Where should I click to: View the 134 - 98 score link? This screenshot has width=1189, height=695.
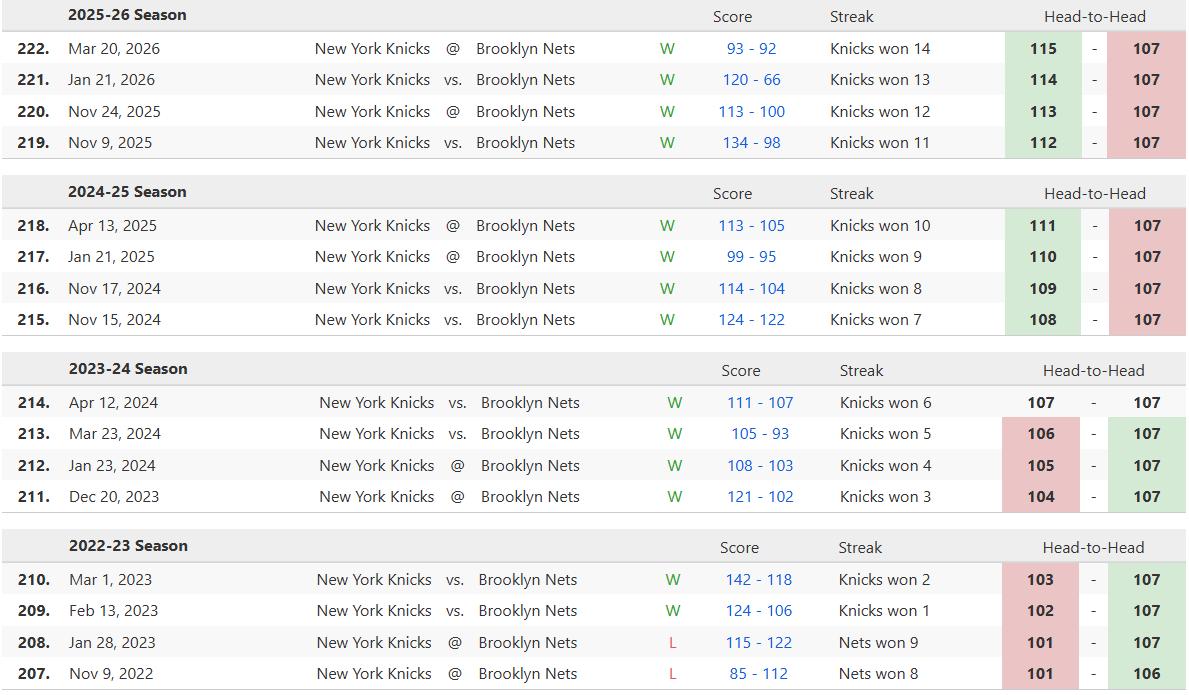(751, 143)
